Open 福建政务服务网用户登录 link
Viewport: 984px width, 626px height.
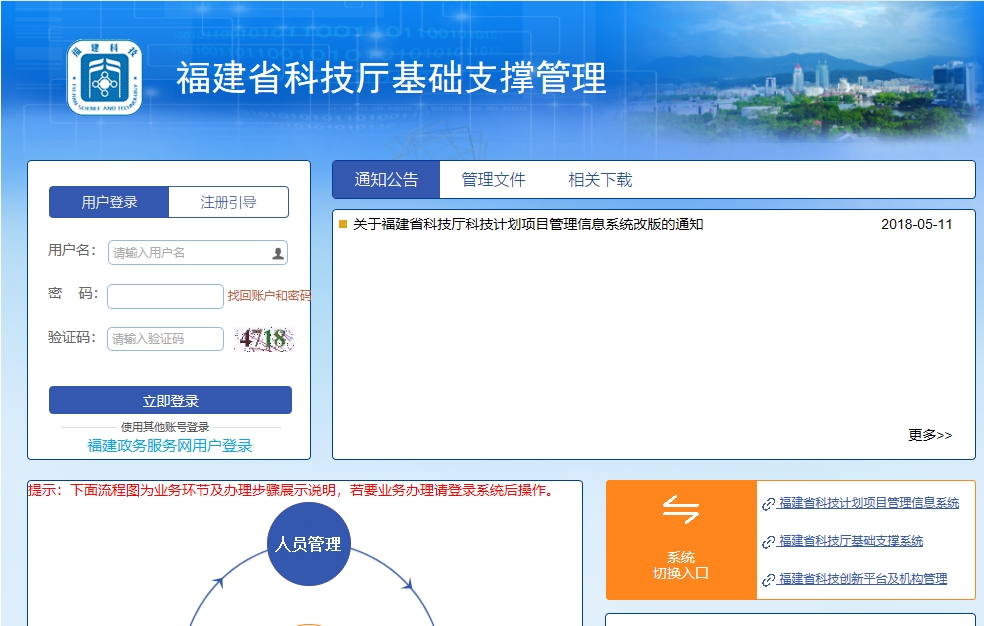coord(170,446)
